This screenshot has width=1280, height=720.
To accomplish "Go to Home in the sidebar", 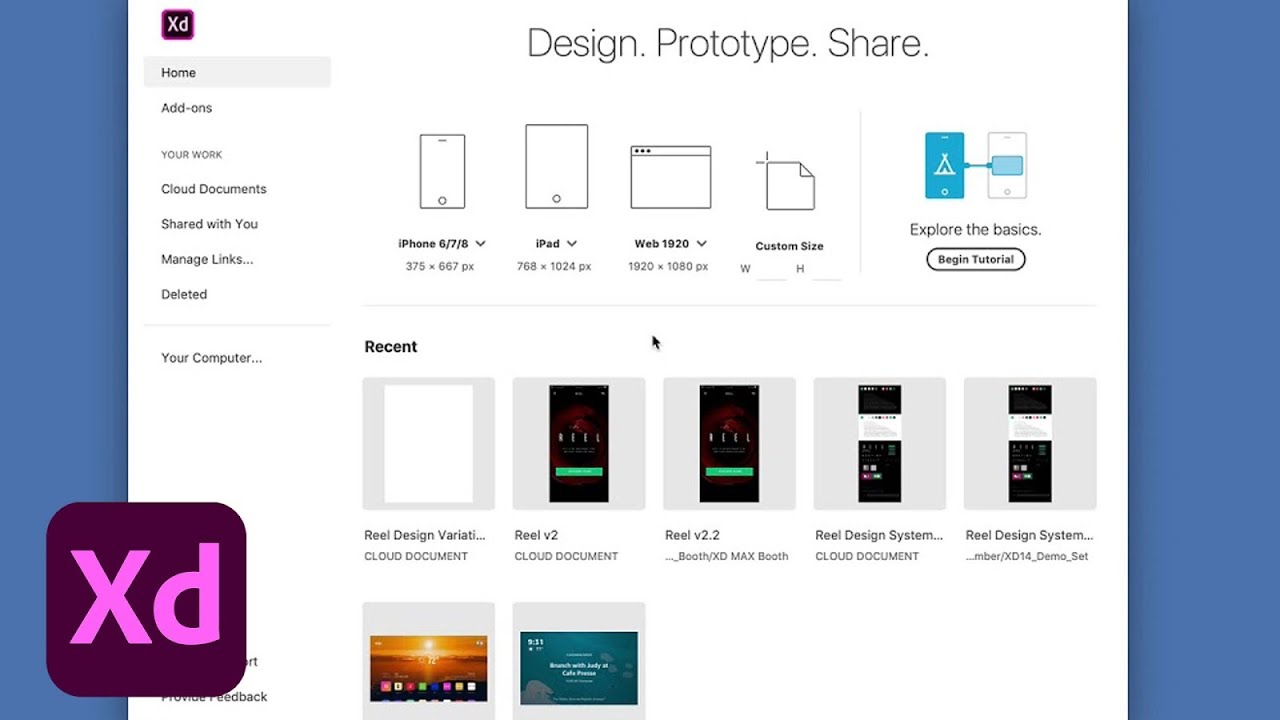I will (x=237, y=72).
